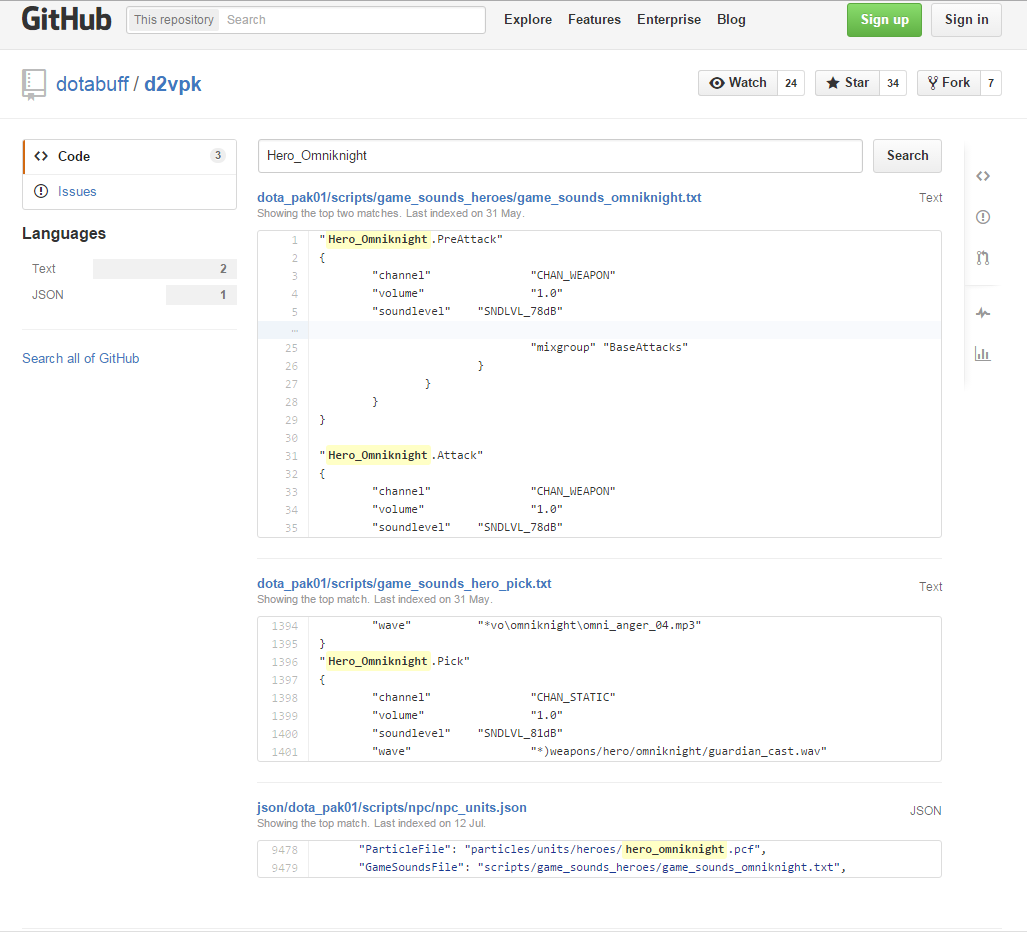Open the Issues icon in right sidebar
This screenshot has height=932, width=1027.
[982, 217]
